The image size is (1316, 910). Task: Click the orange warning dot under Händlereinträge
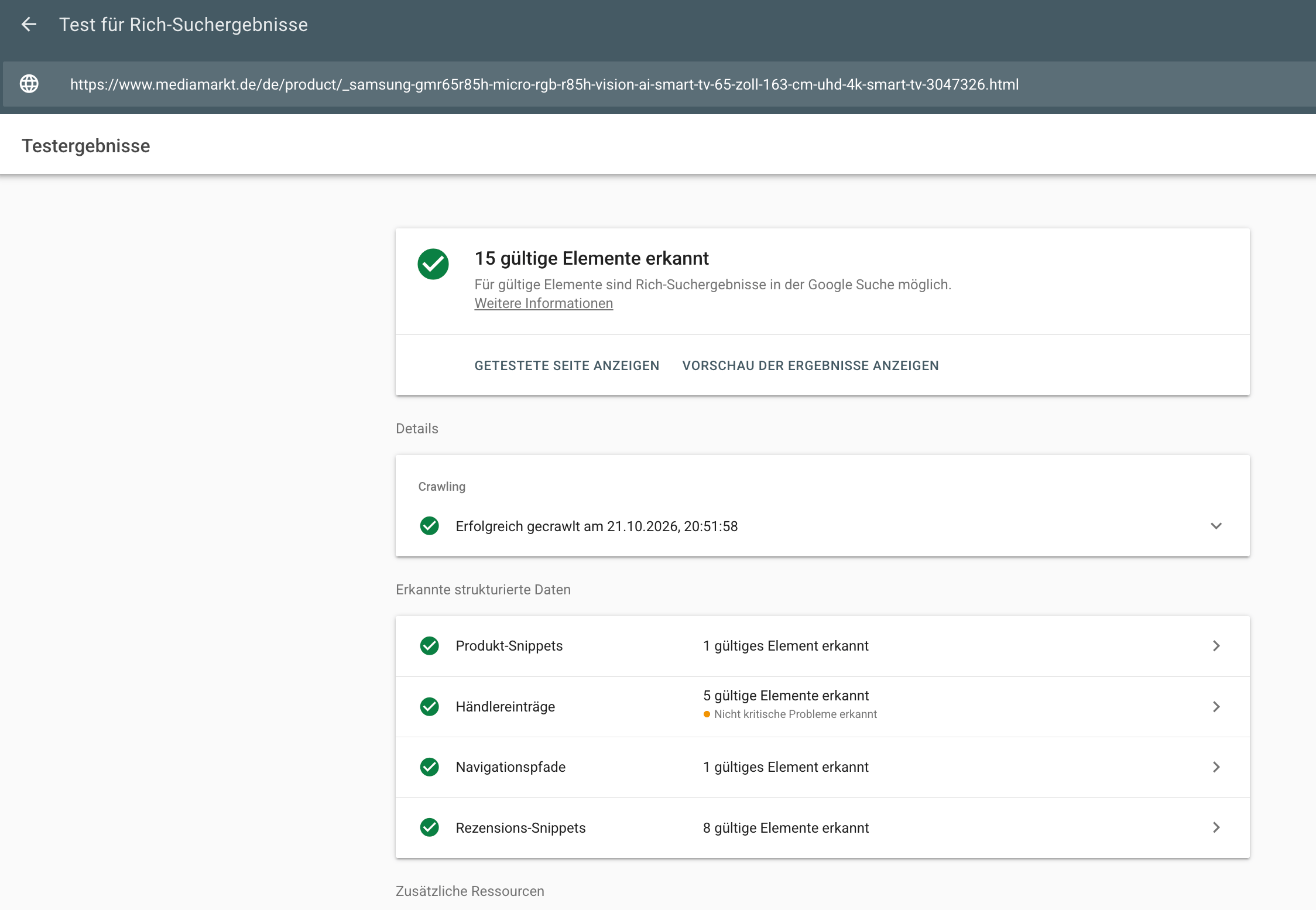click(x=707, y=714)
